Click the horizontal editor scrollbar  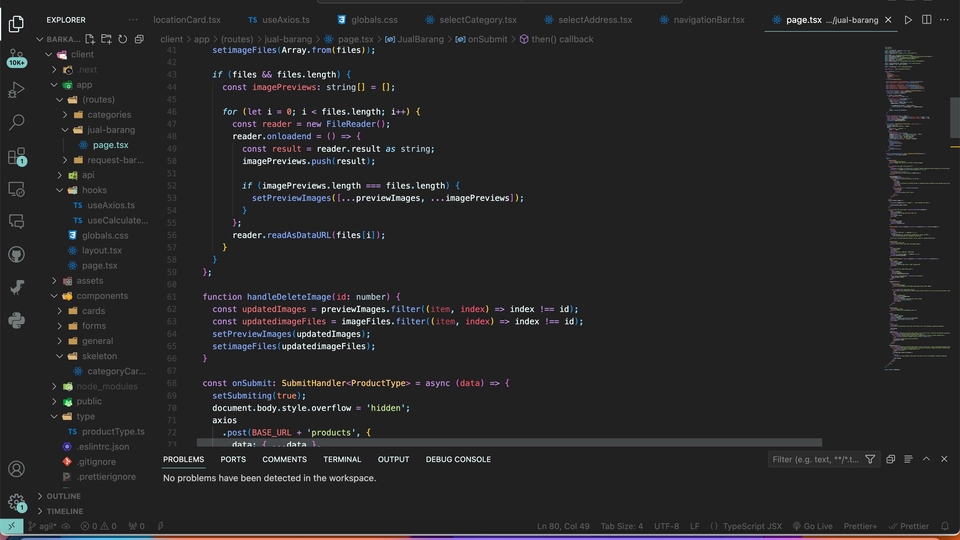tap(509, 443)
